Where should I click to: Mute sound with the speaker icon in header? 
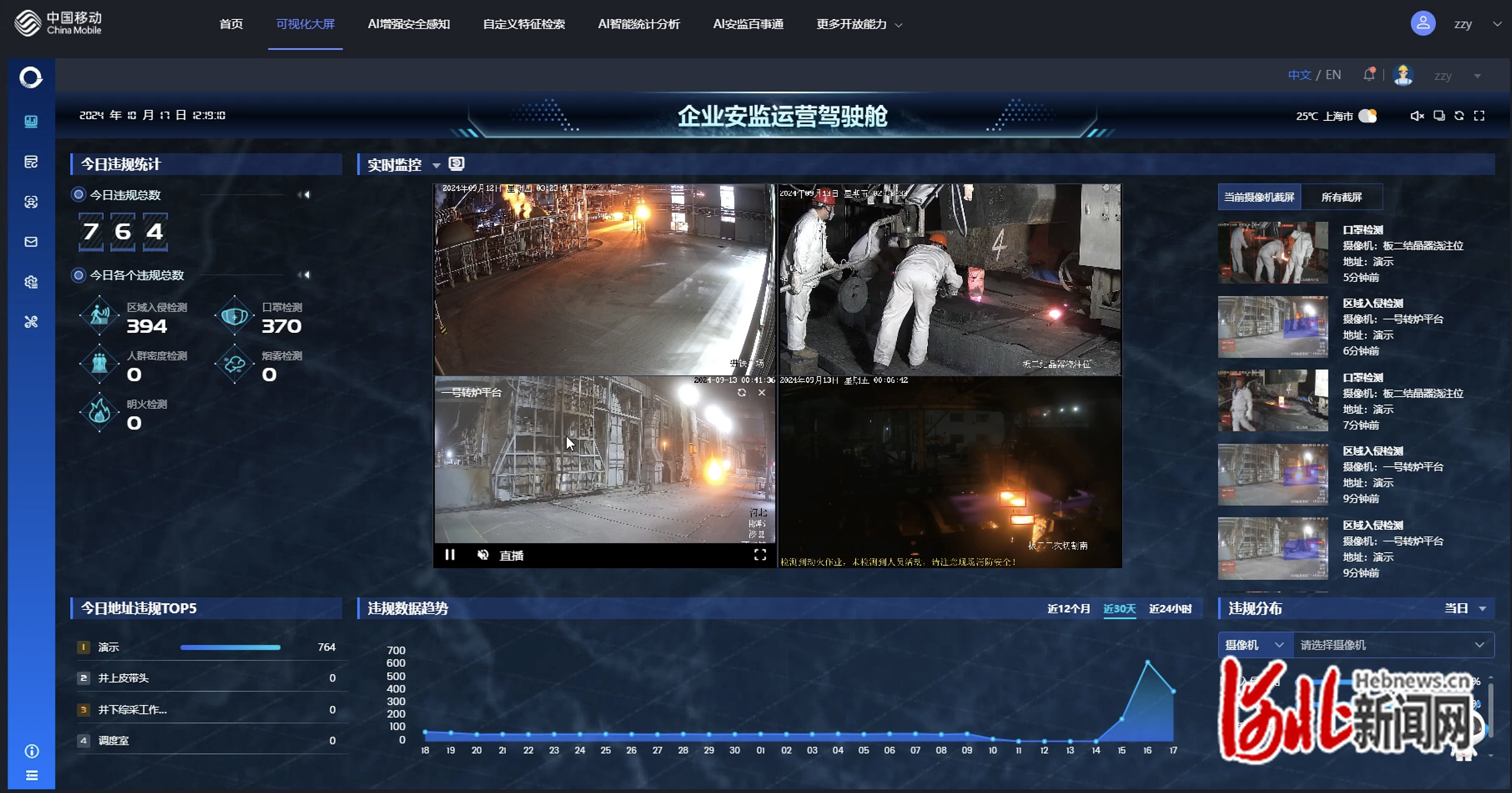coord(1416,116)
